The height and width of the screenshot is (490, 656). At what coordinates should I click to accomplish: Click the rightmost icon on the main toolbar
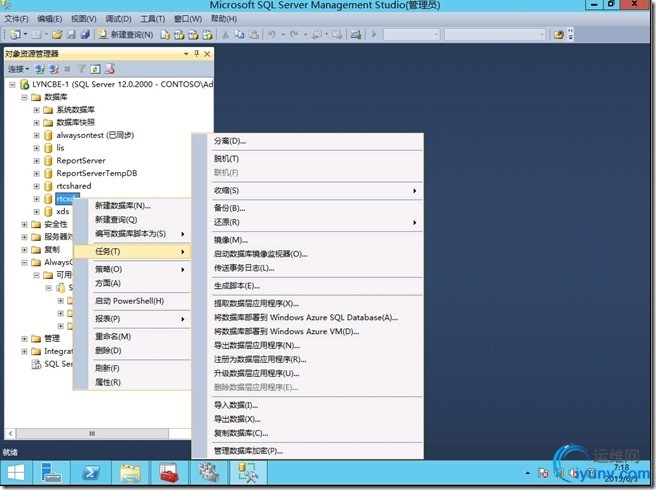[x=559, y=34]
